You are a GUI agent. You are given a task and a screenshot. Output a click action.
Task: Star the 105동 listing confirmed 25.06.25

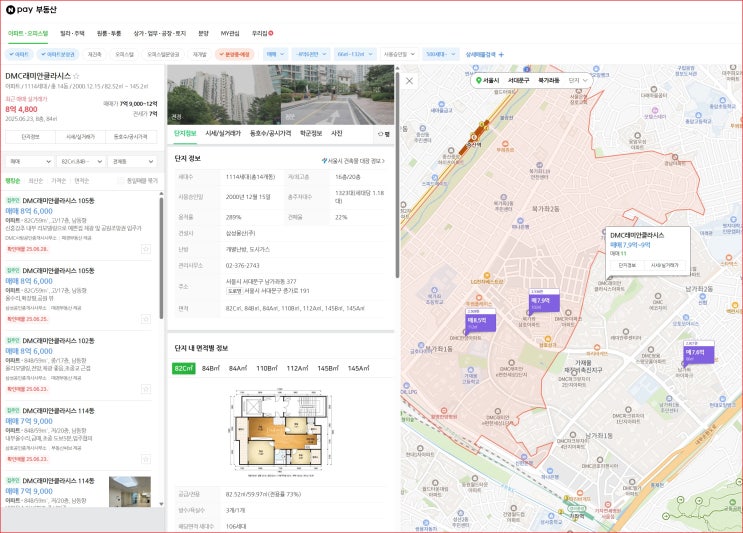(x=146, y=319)
